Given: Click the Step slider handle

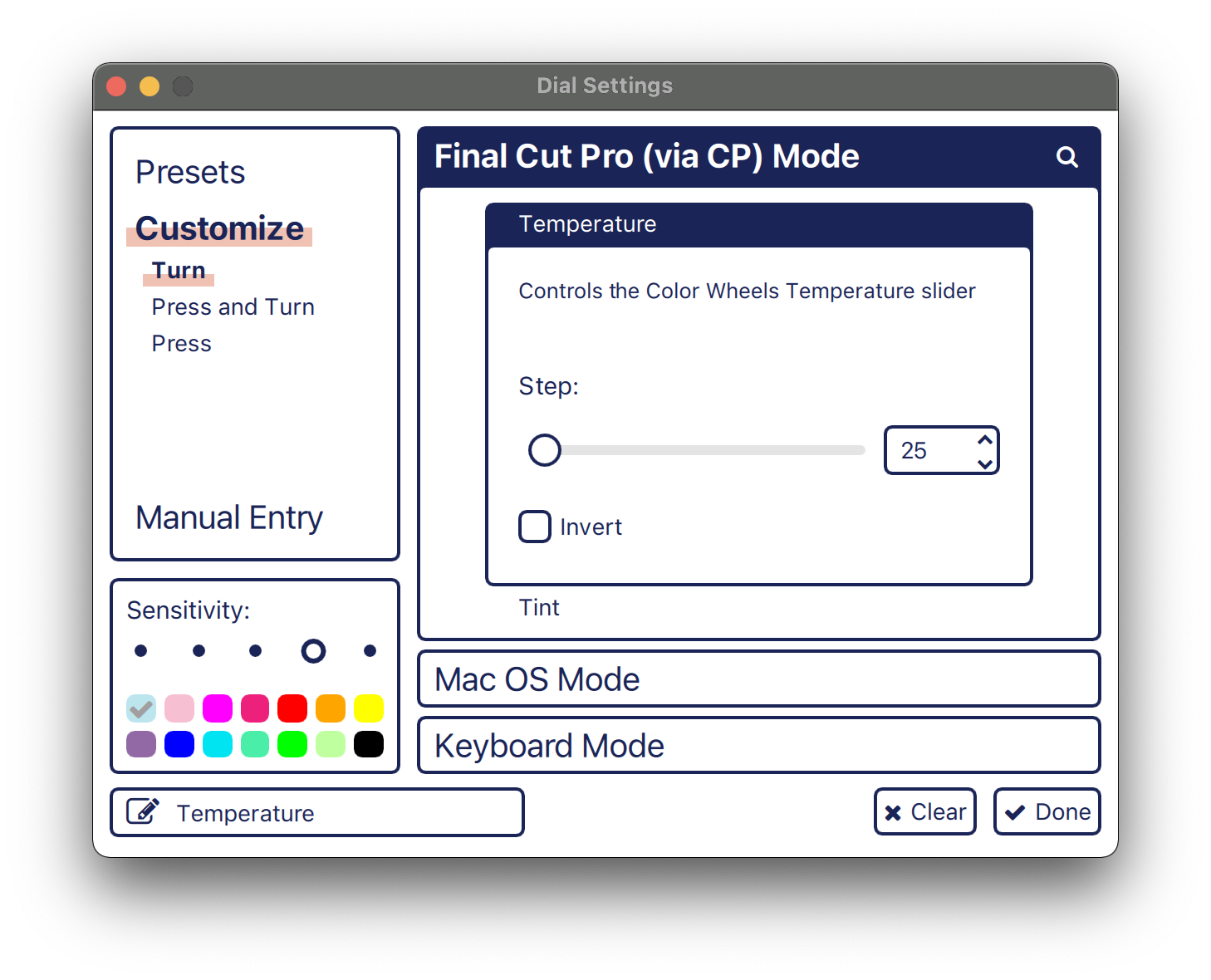Looking at the screenshot, I should 545,450.
